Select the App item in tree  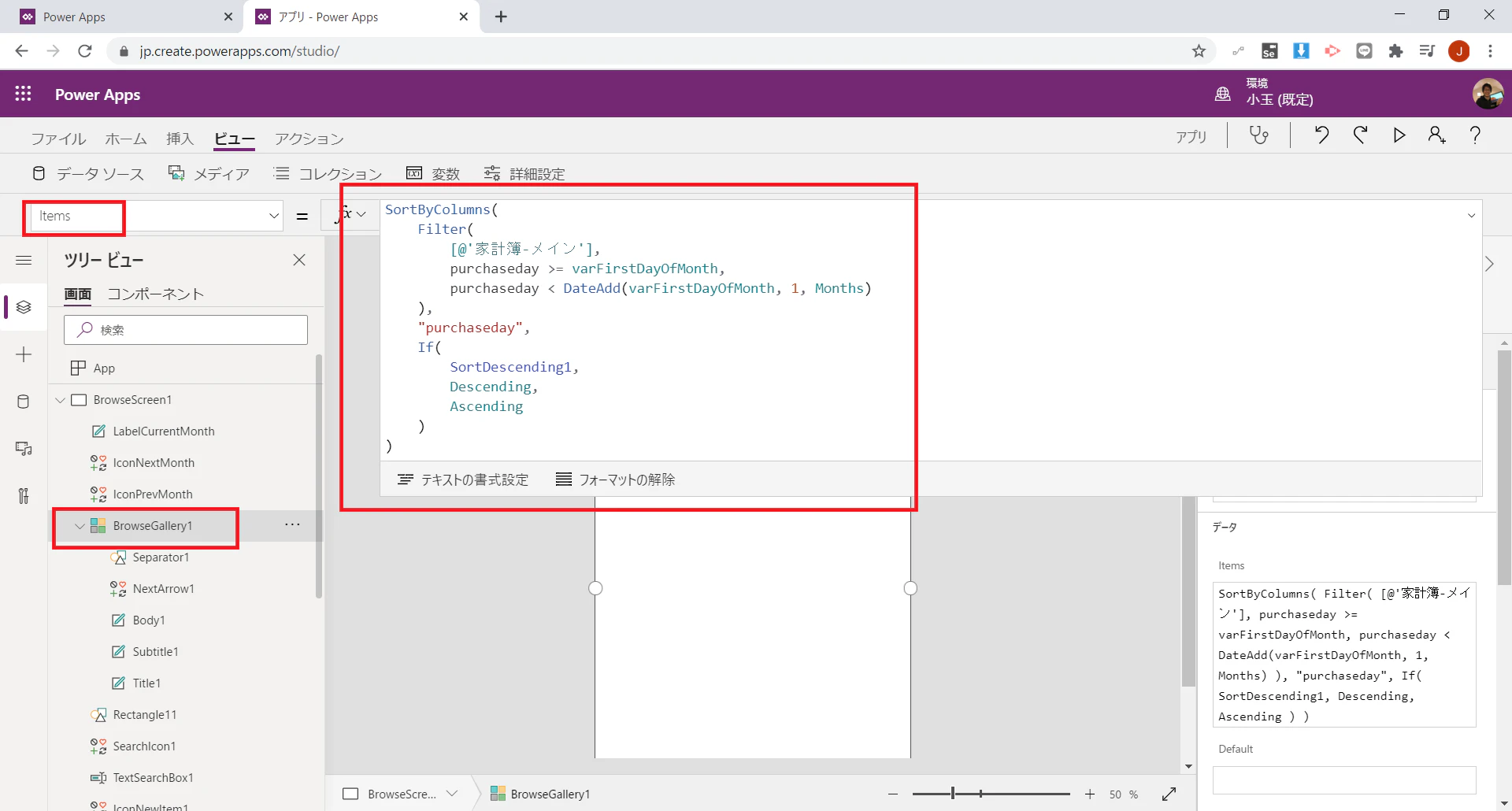[x=104, y=368]
